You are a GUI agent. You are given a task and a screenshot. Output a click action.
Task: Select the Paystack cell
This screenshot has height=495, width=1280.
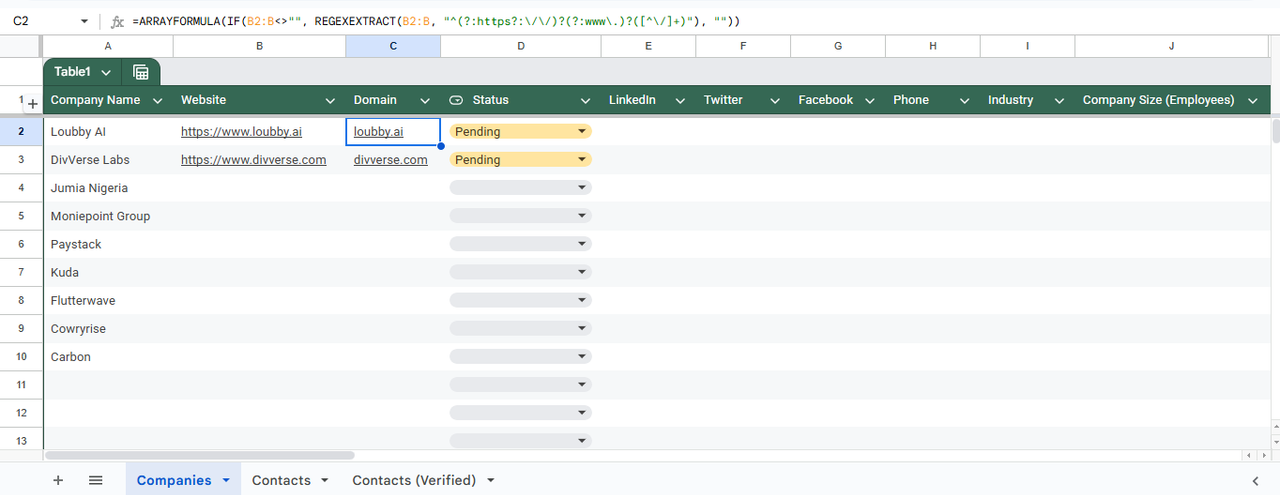(x=108, y=244)
